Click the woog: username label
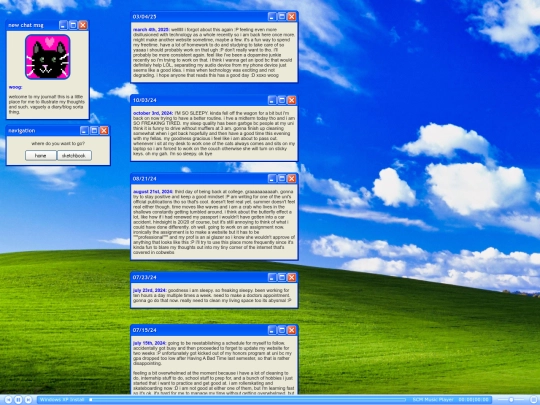This screenshot has width=540, height=405. pos(15,87)
